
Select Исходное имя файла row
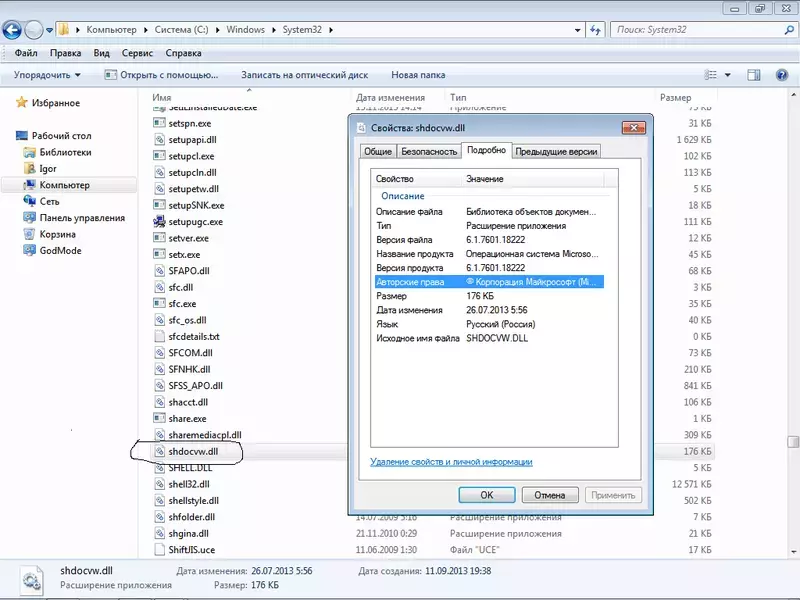(489, 338)
